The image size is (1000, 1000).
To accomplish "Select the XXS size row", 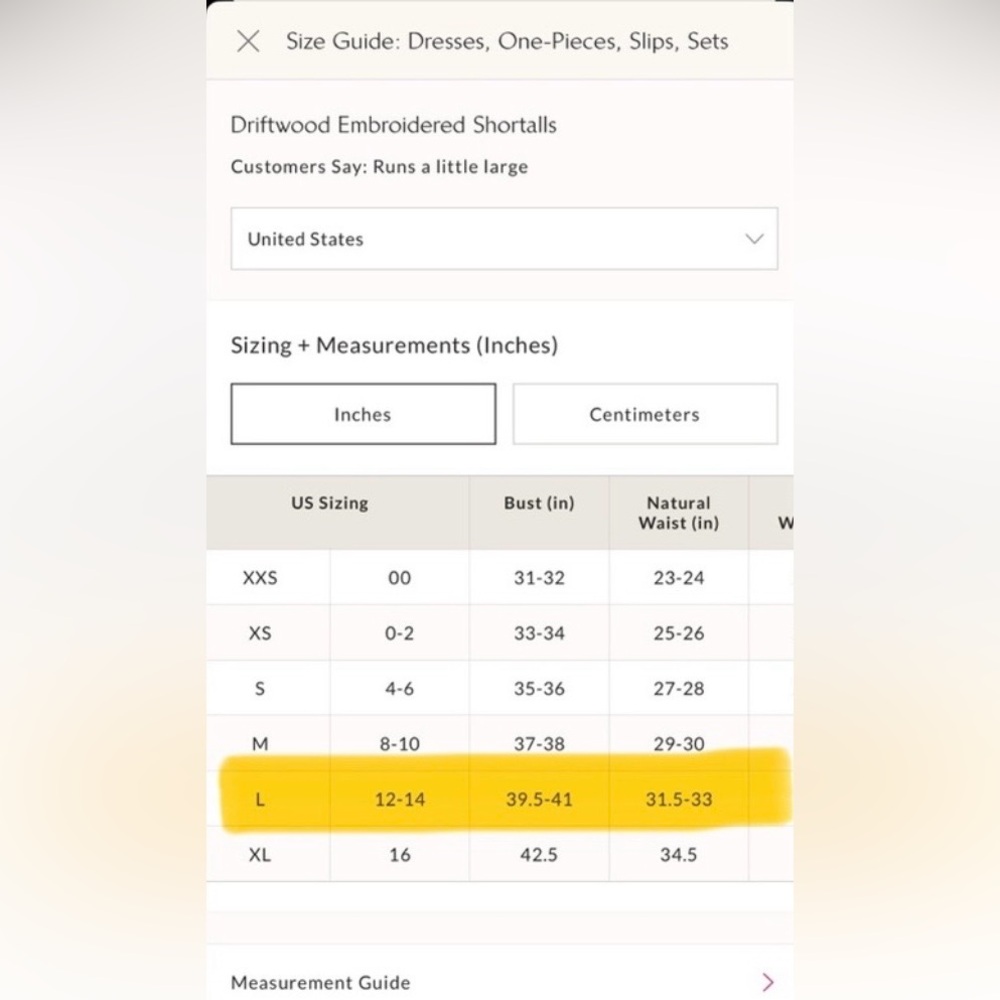I will (x=499, y=577).
